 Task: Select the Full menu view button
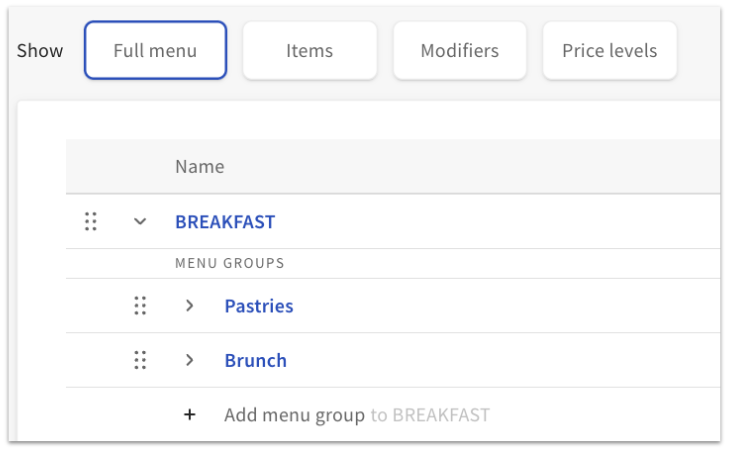click(x=155, y=50)
